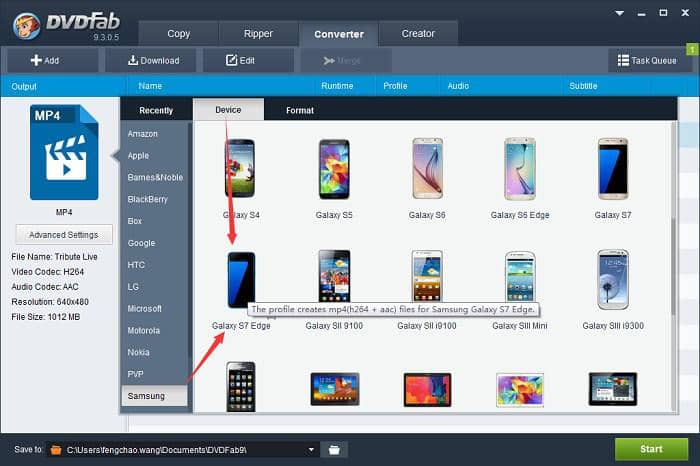Image resolution: width=700 pixels, height=466 pixels.
Task: Click the Subtitle column header
Action: [x=583, y=86]
